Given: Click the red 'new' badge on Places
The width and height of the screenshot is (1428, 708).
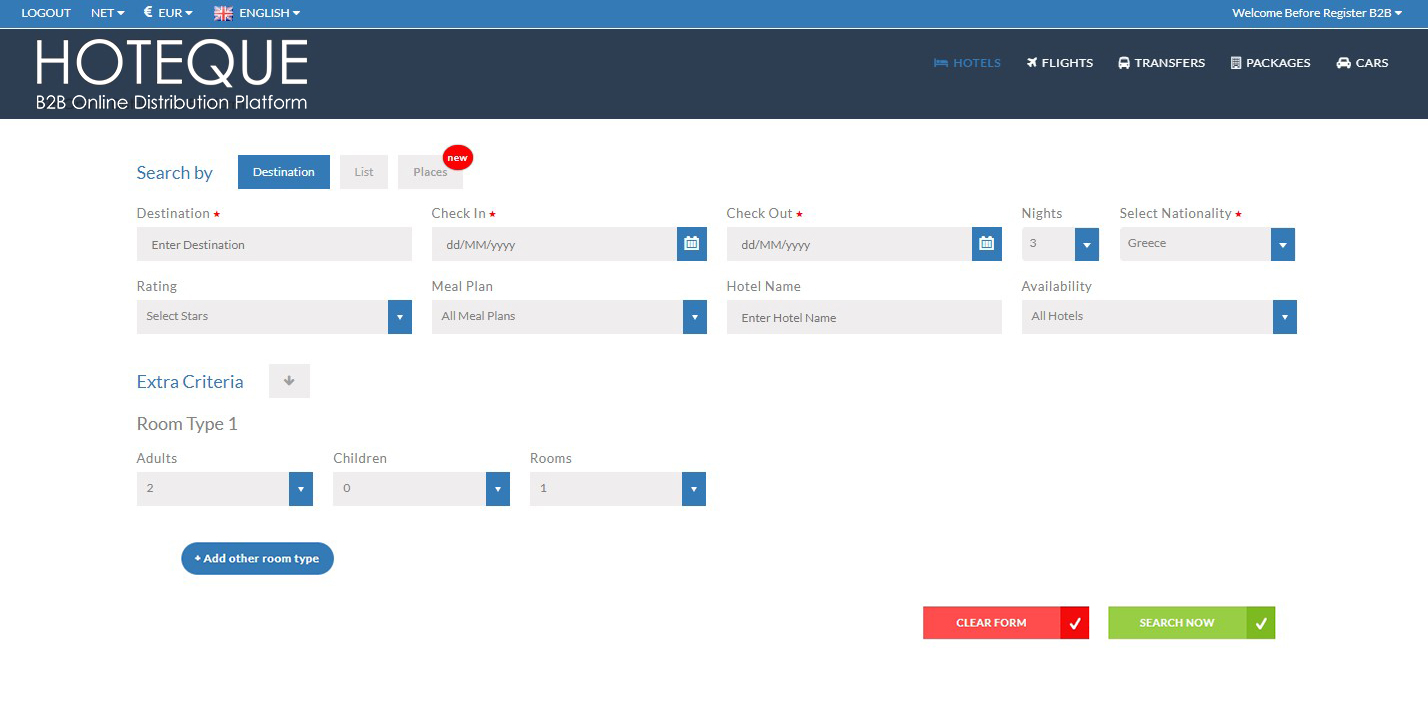Looking at the screenshot, I should (x=457, y=158).
